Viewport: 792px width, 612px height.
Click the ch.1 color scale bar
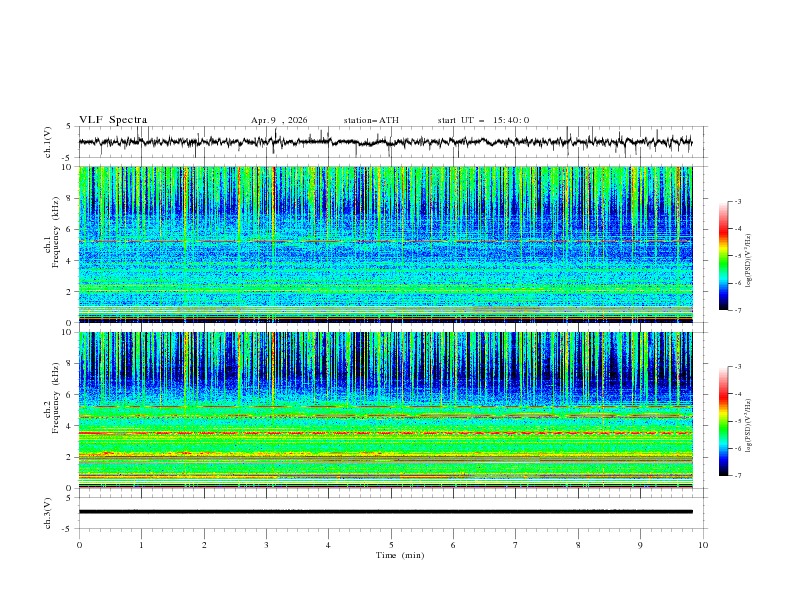723,256
